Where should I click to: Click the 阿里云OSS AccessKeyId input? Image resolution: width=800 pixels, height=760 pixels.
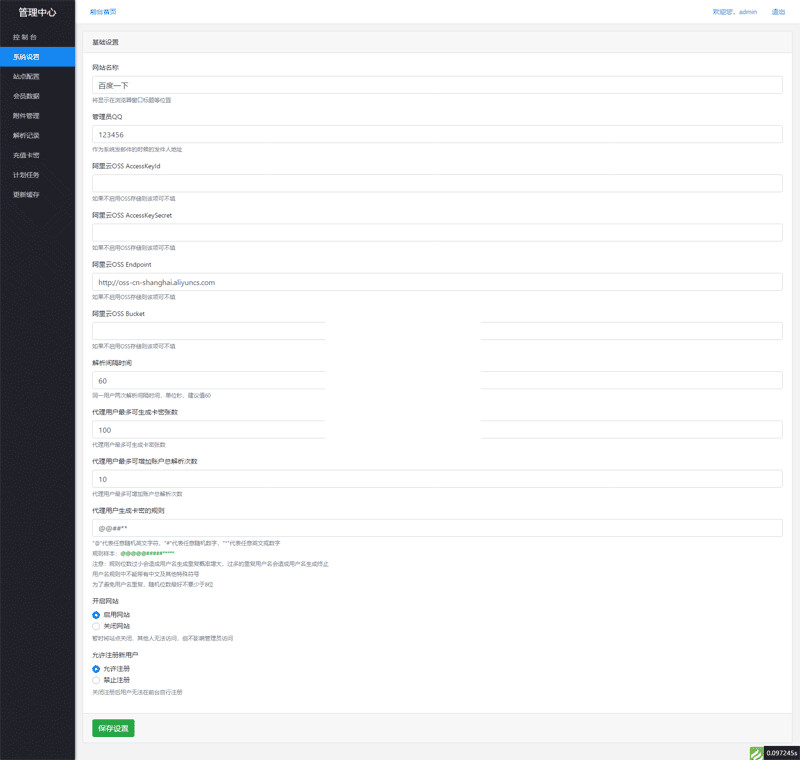437,184
